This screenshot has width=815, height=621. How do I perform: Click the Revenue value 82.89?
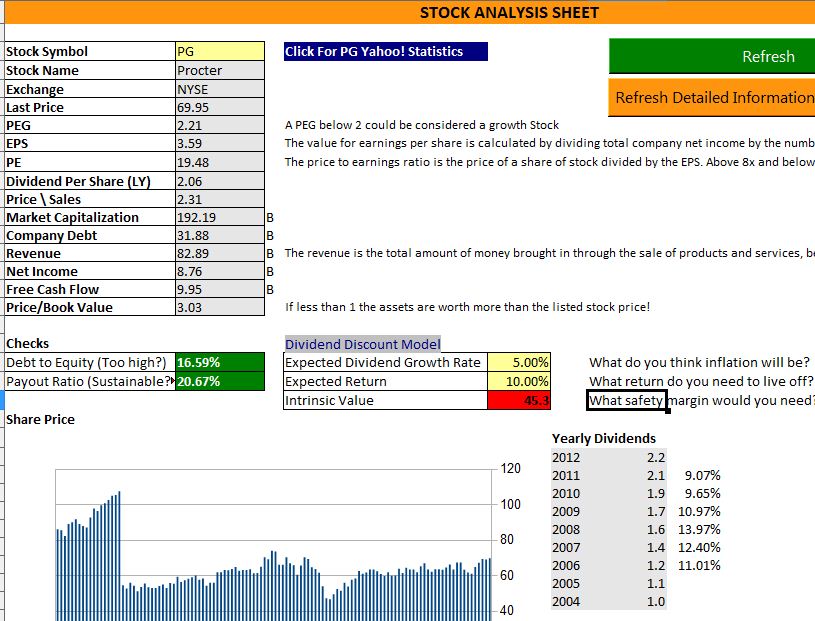[220, 254]
